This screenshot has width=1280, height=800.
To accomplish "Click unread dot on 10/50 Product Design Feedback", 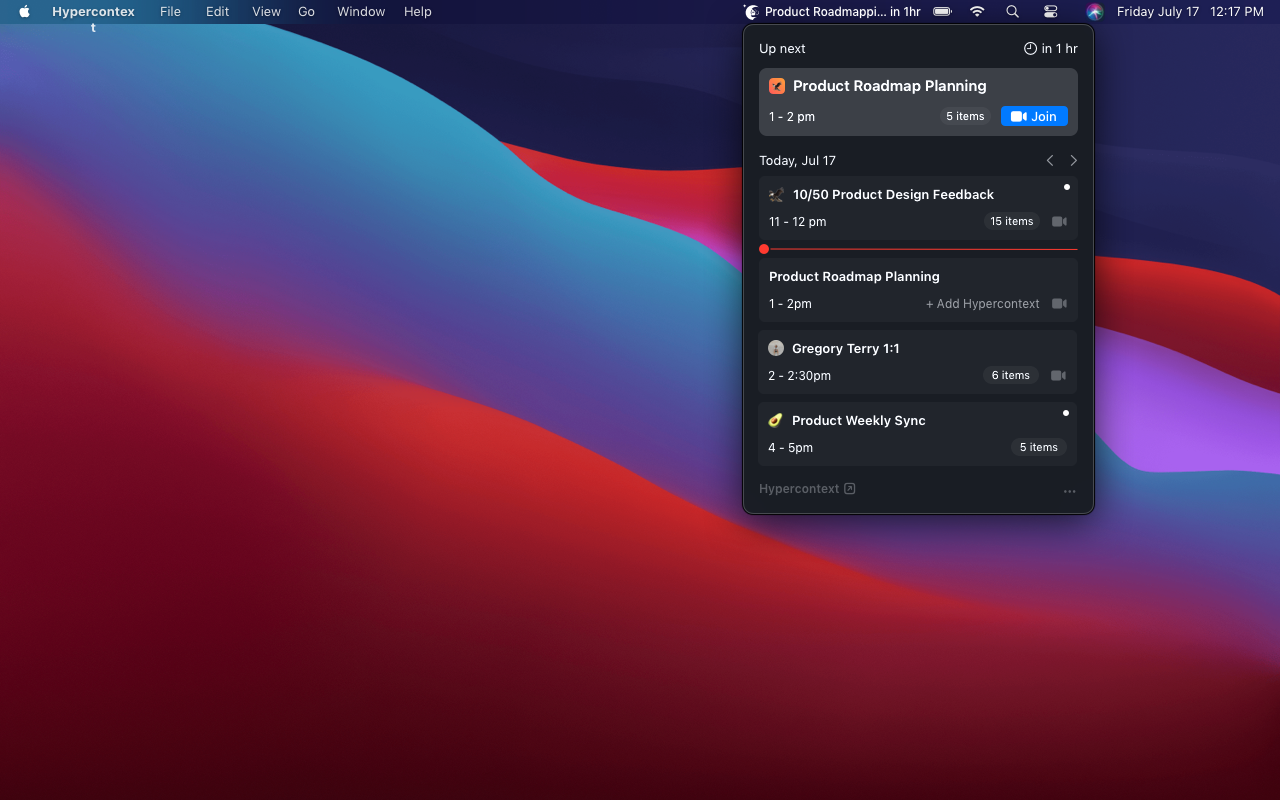I will click(1066, 187).
